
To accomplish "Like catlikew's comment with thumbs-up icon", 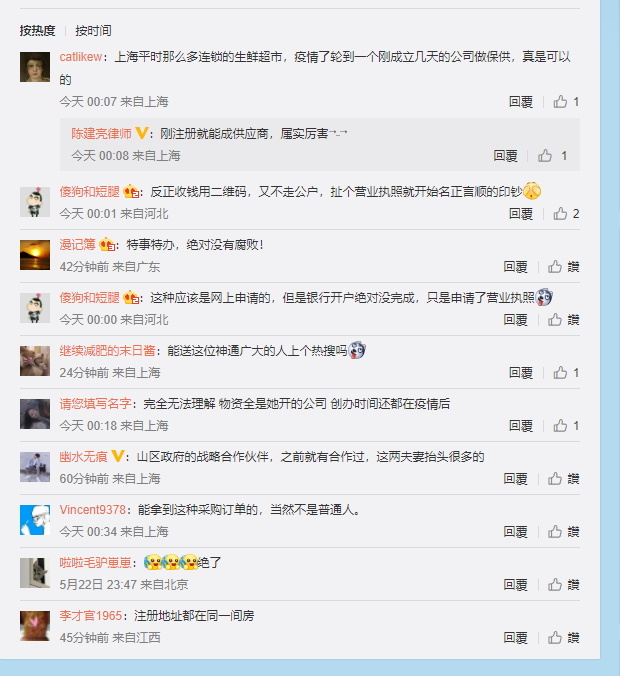I will click(x=560, y=102).
